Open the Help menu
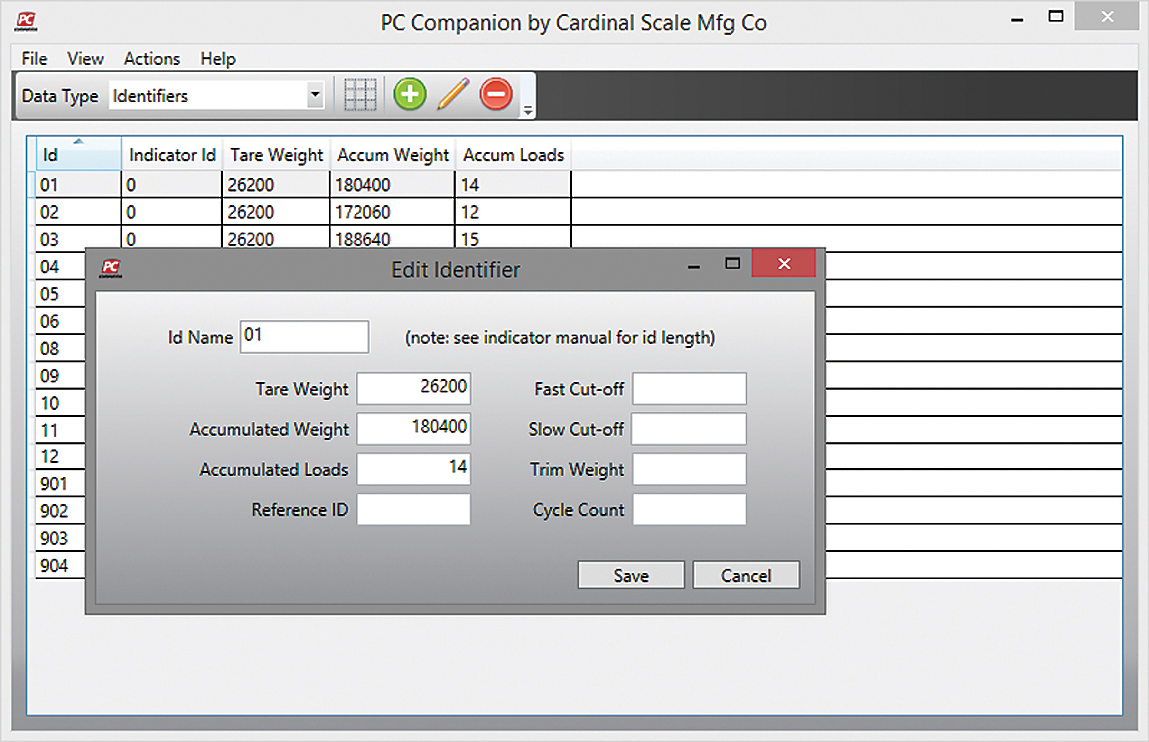The height and width of the screenshot is (742, 1149). (x=218, y=59)
